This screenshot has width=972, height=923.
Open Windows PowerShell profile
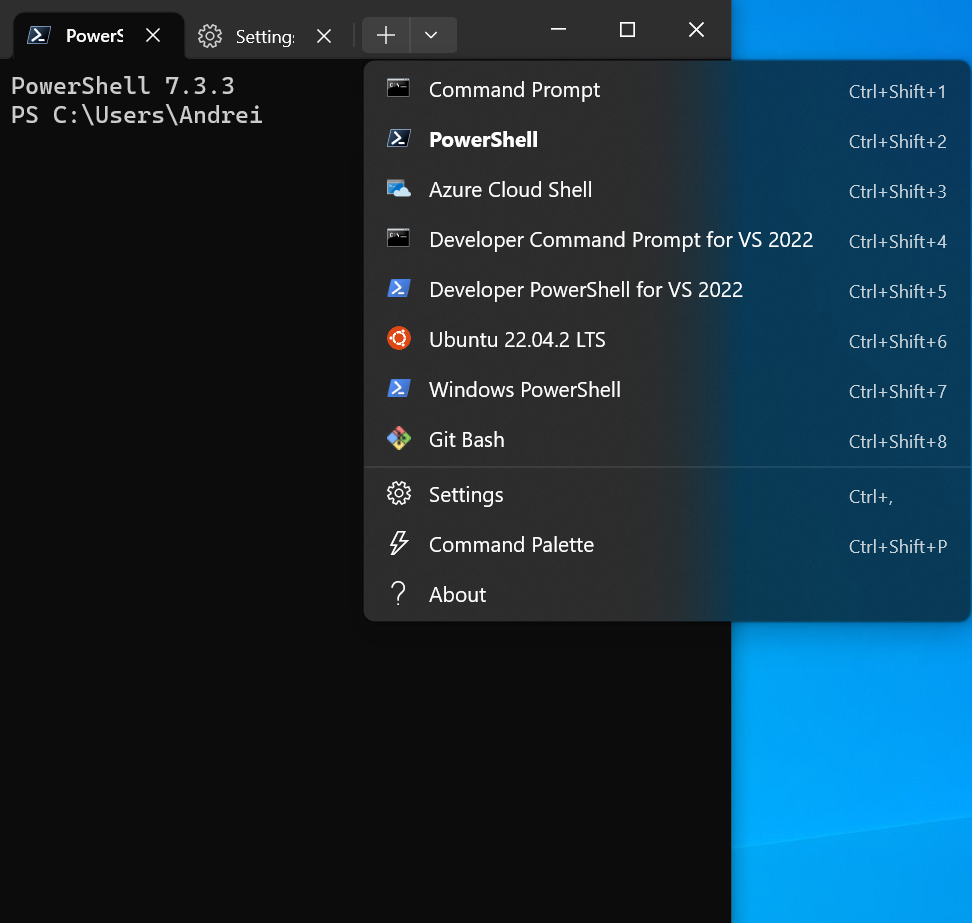(666, 389)
